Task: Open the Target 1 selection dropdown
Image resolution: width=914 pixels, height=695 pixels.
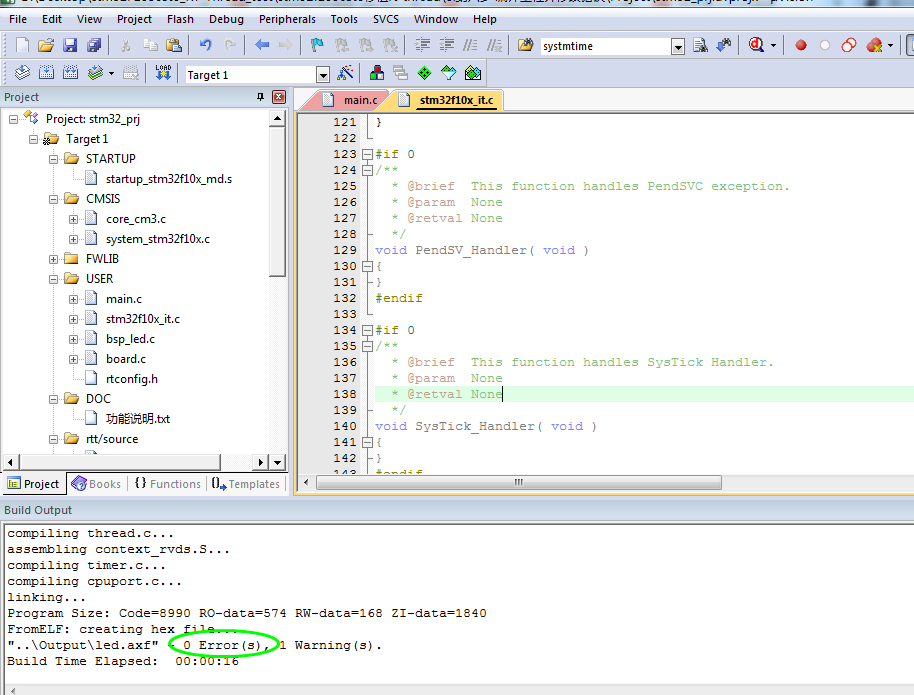Action: click(x=323, y=75)
